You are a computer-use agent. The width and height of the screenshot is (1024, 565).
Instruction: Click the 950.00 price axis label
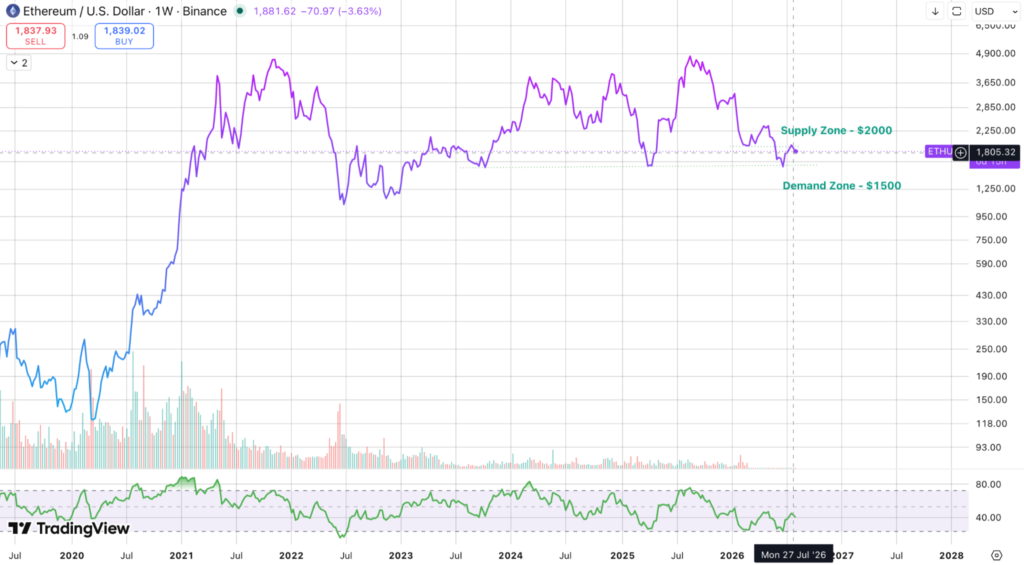pos(992,216)
